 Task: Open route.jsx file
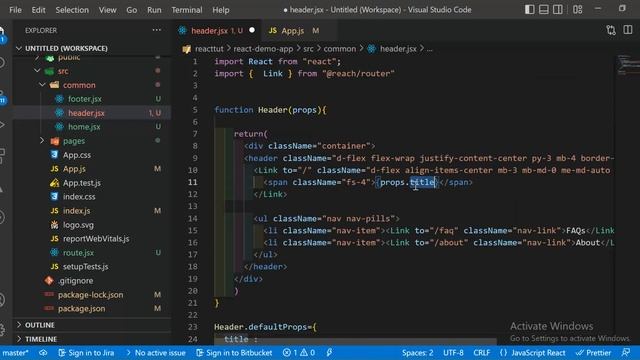pyautogui.click(x=92, y=253)
